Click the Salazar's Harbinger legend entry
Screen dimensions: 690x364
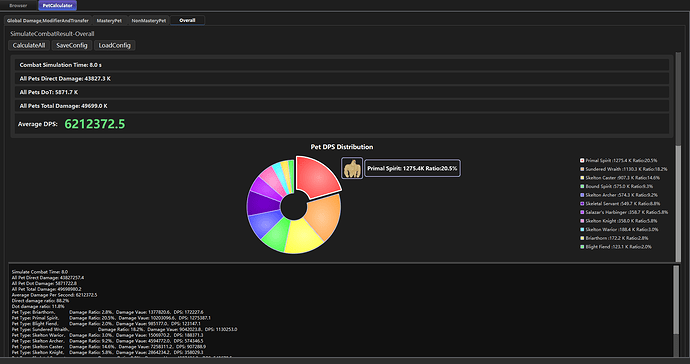coord(624,212)
